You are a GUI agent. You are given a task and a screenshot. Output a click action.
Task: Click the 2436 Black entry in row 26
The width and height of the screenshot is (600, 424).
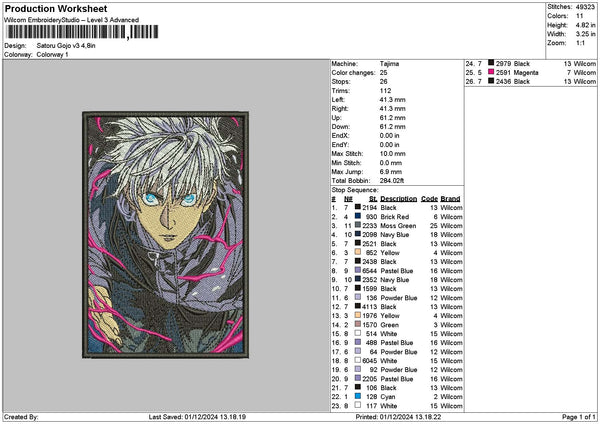pyautogui.click(x=513, y=82)
